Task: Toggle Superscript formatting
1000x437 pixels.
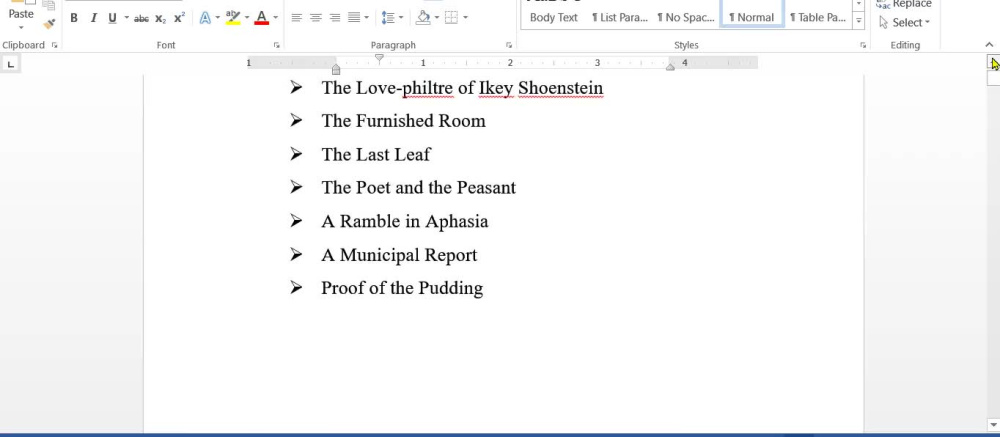Action: (x=179, y=18)
